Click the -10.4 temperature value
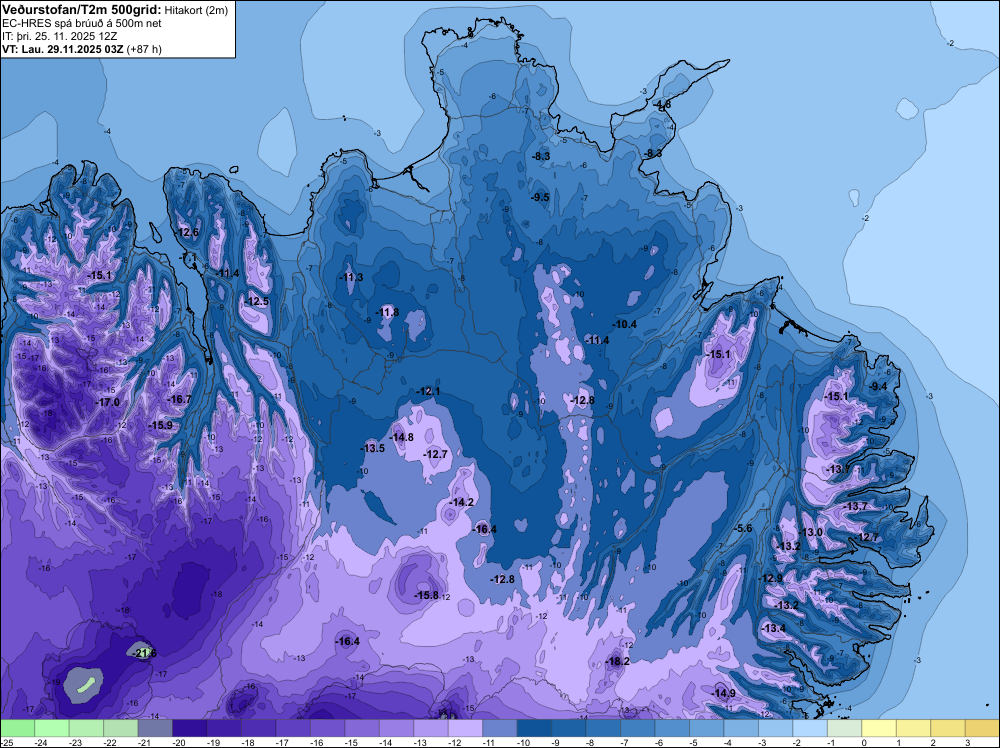This screenshot has width=1000, height=748. coord(625,325)
